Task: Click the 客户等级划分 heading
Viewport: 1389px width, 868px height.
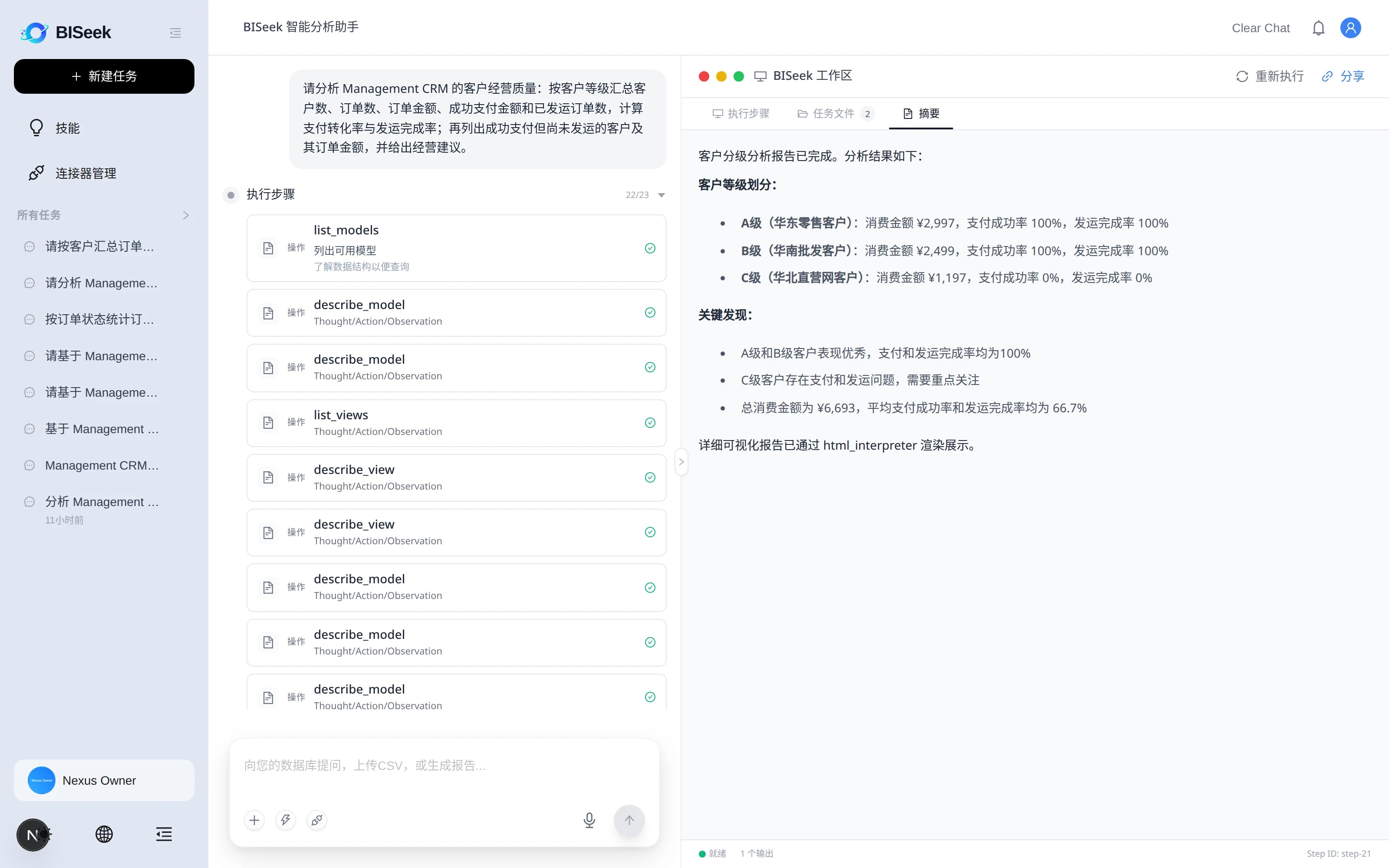Action: click(x=737, y=185)
